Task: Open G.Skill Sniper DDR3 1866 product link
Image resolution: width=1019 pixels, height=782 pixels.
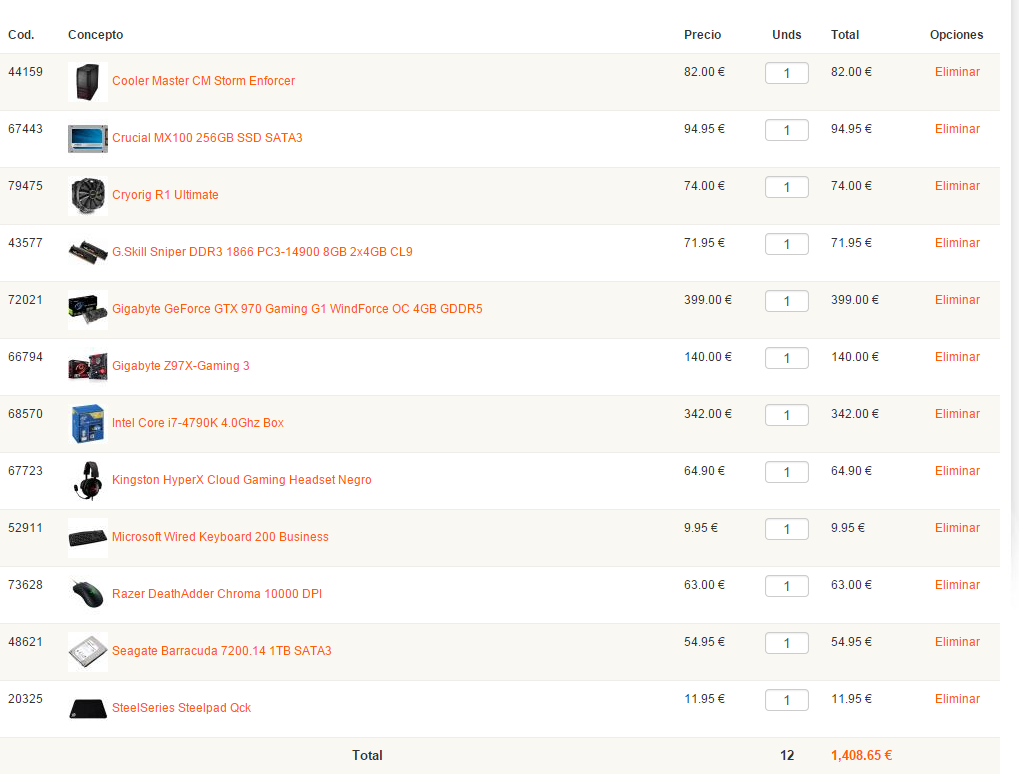Action: pos(262,252)
